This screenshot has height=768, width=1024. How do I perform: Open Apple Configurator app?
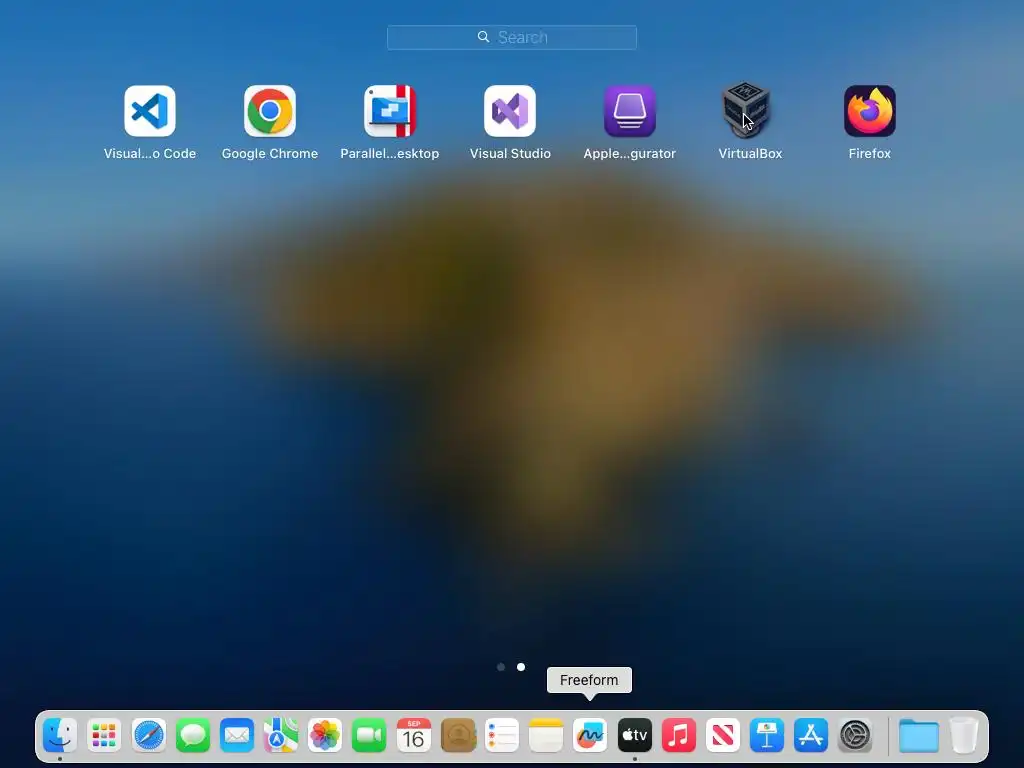click(630, 111)
